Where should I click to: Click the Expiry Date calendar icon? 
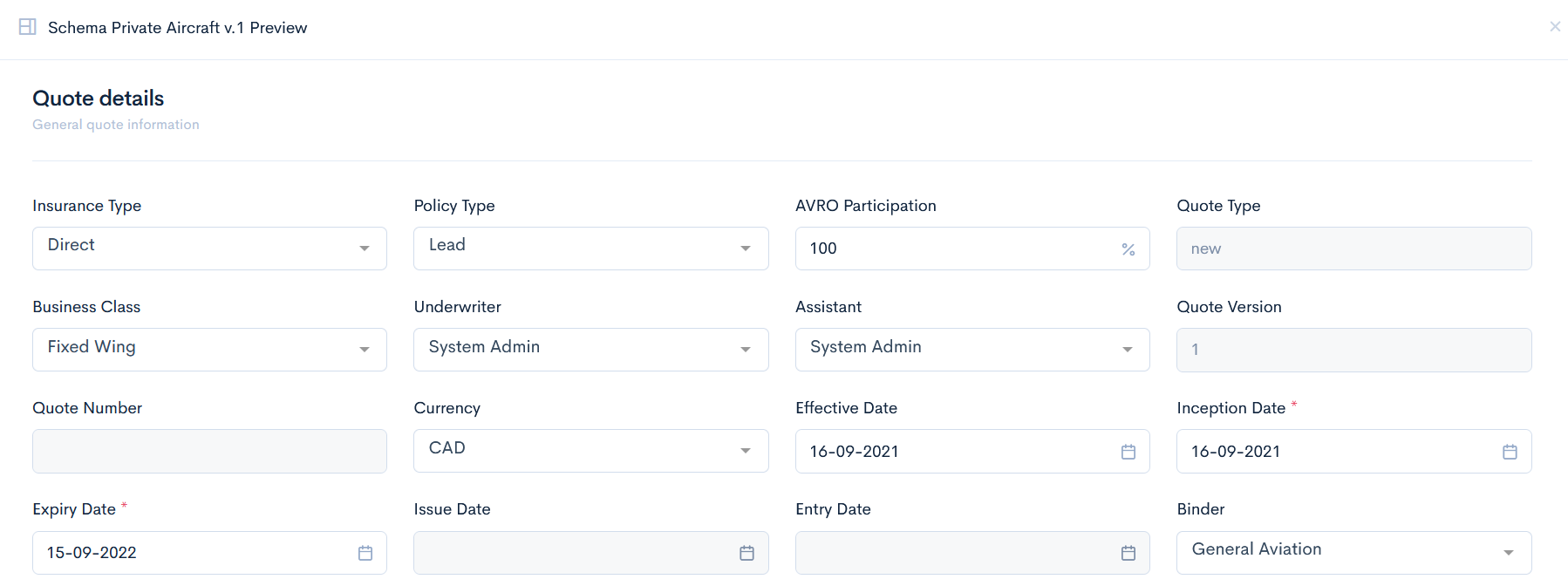point(365,553)
